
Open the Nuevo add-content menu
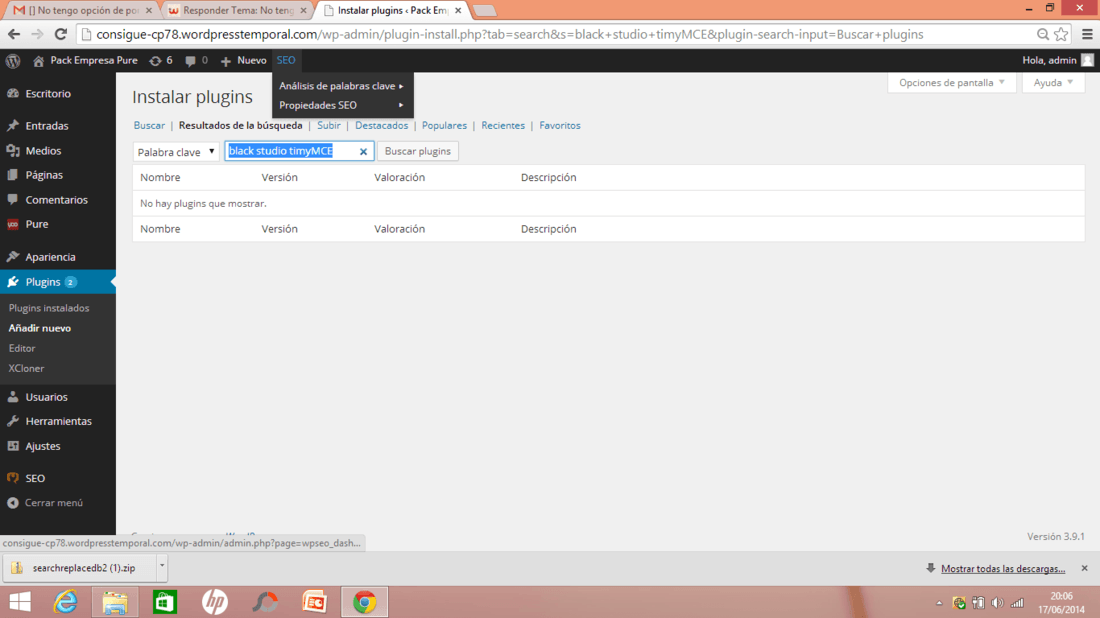243,60
